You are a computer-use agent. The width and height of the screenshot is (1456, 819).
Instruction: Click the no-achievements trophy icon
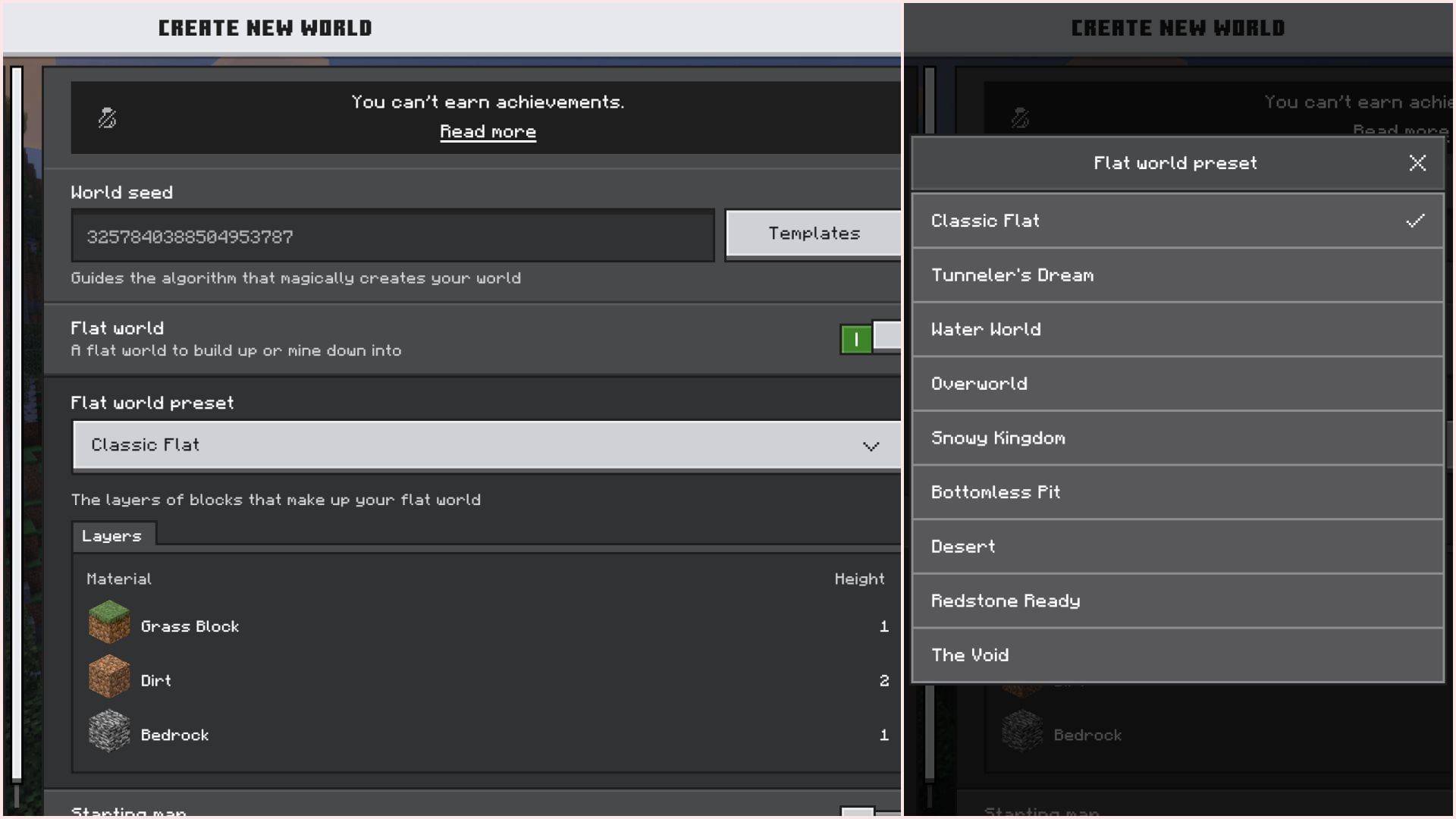coord(107,118)
